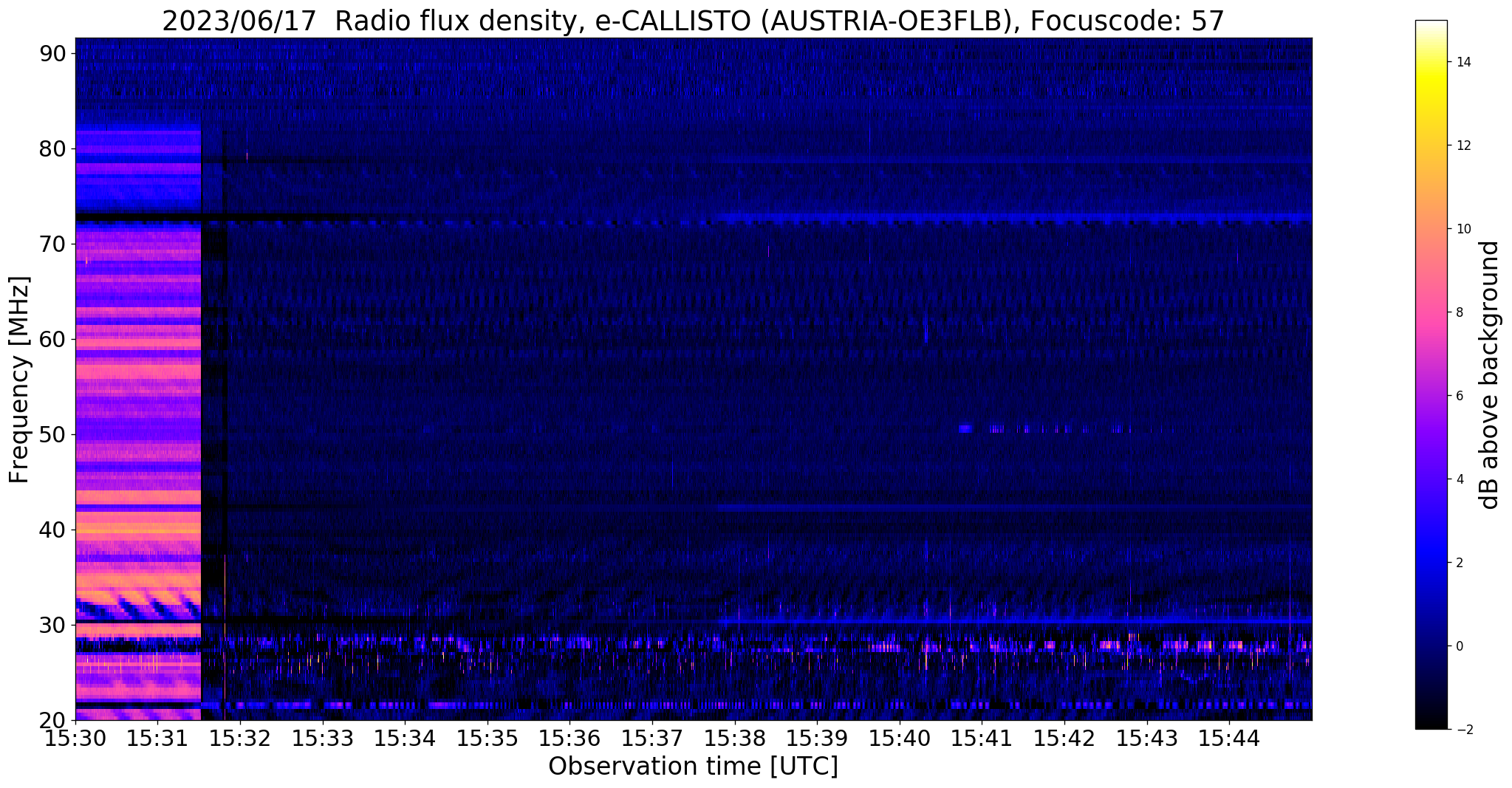This screenshot has height=788, width=1512.
Task: Select the 15:44 time tick label
Action: 1228,738
